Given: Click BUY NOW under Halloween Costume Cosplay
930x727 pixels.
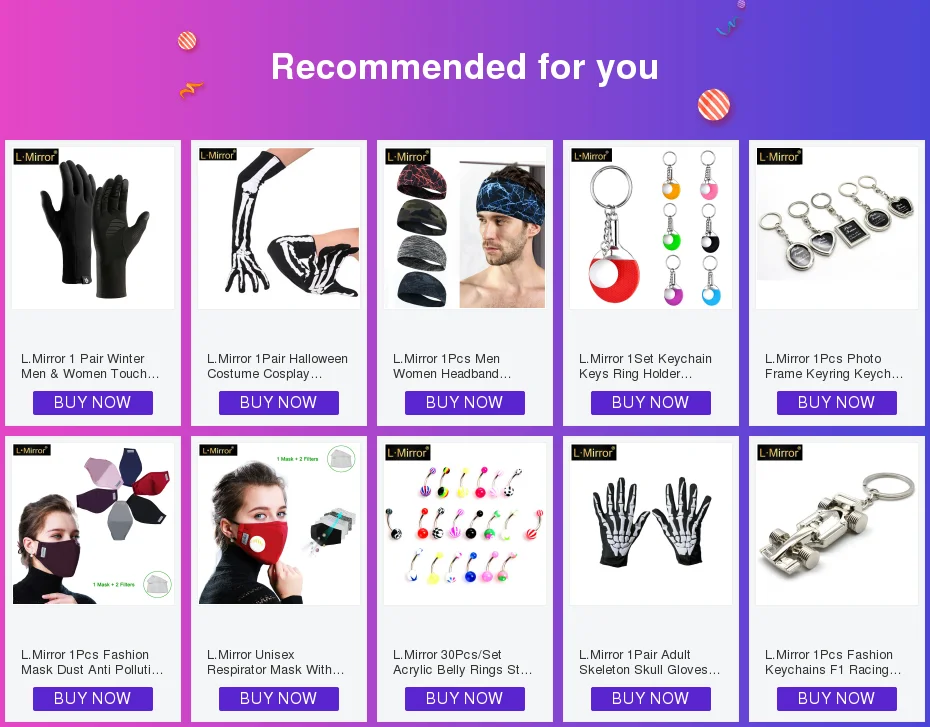Looking at the screenshot, I should pos(279,403).
